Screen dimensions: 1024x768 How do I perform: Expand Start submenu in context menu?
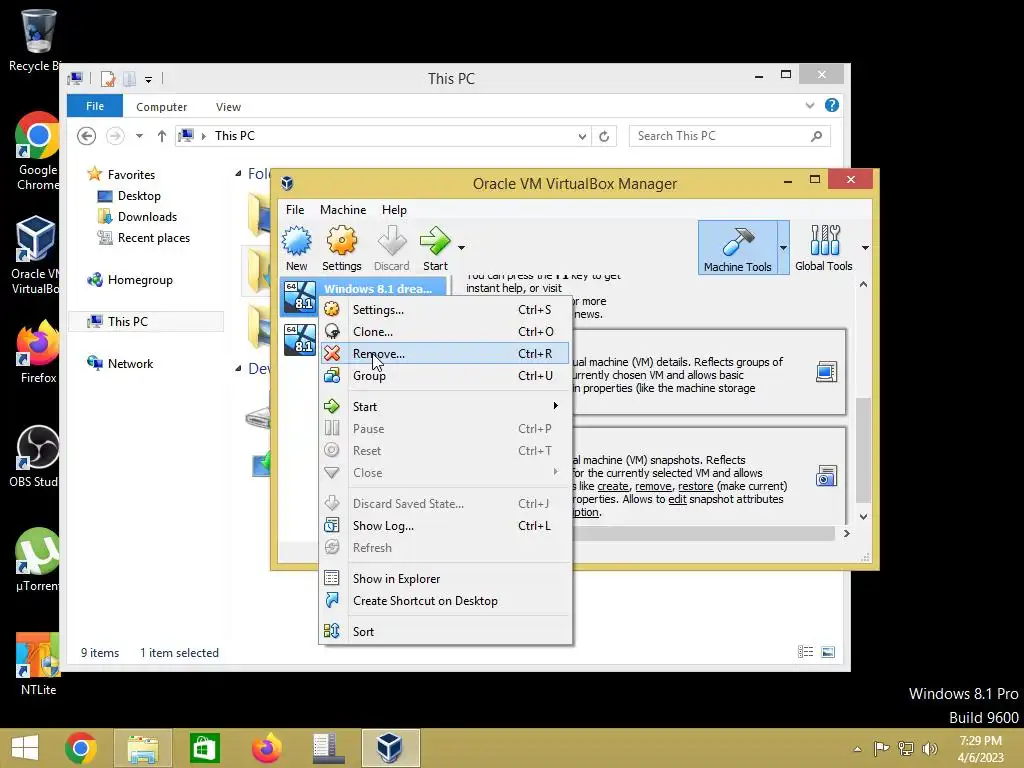[445, 406]
